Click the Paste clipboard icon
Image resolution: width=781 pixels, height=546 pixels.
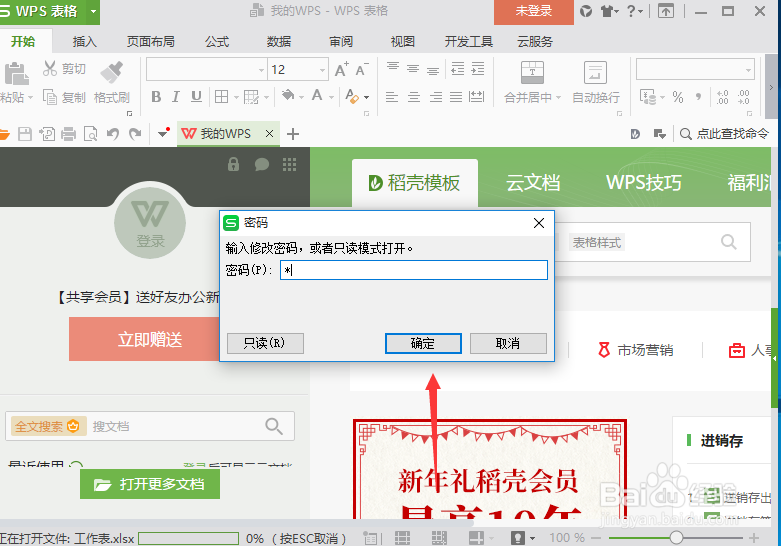16,73
